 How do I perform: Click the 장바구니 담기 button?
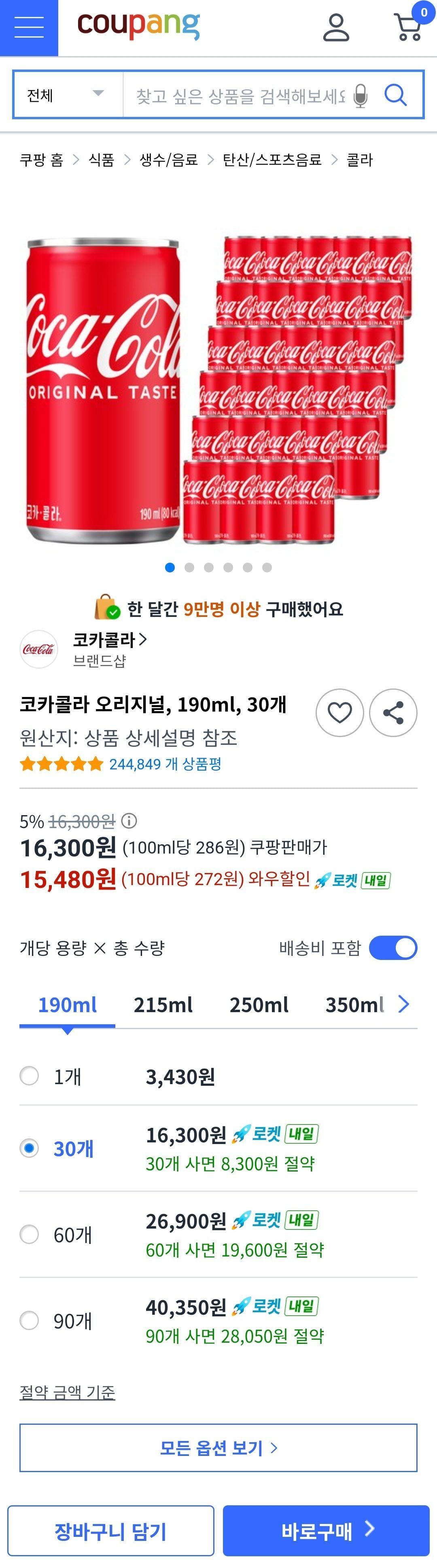[x=111, y=1530]
